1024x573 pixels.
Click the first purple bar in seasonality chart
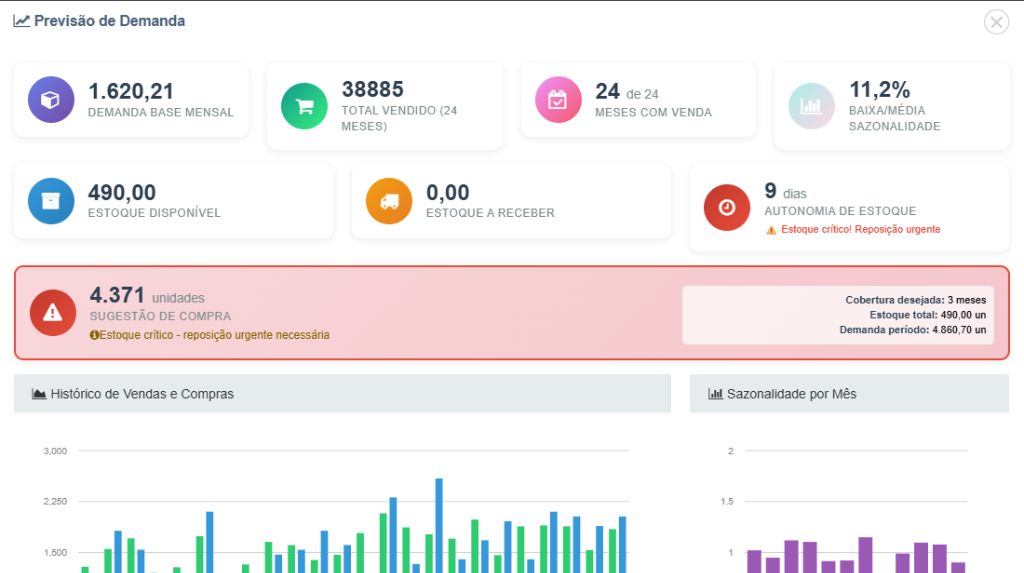coord(754,561)
